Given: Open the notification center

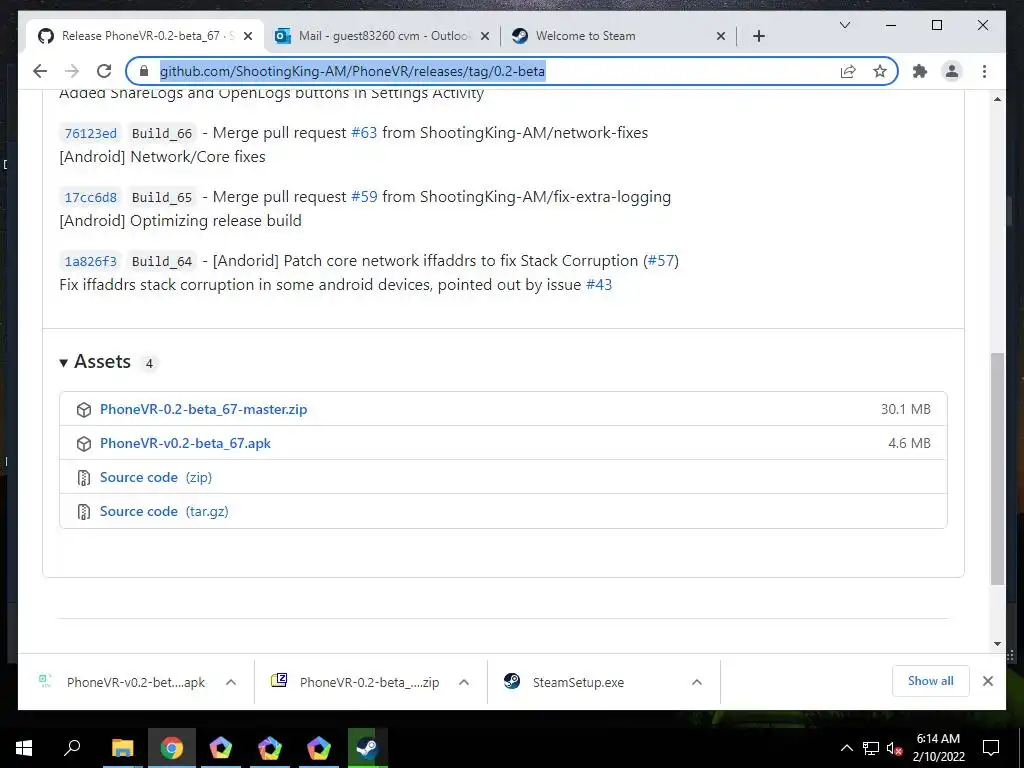Looking at the screenshot, I should pyautogui.click(x=991, y=748).
